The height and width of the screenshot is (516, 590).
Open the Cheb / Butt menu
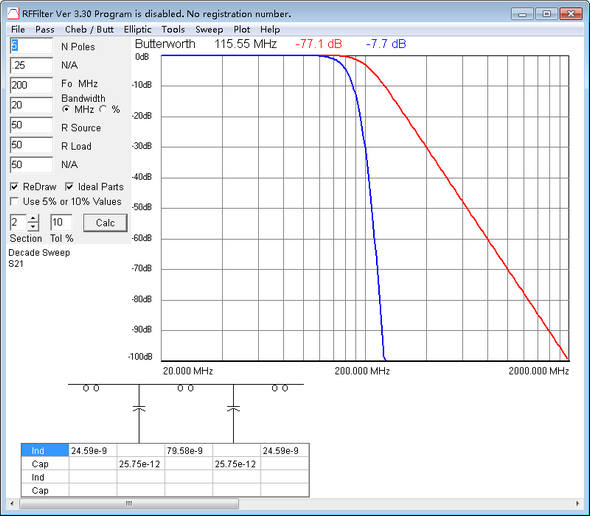[x=89, y=29]
